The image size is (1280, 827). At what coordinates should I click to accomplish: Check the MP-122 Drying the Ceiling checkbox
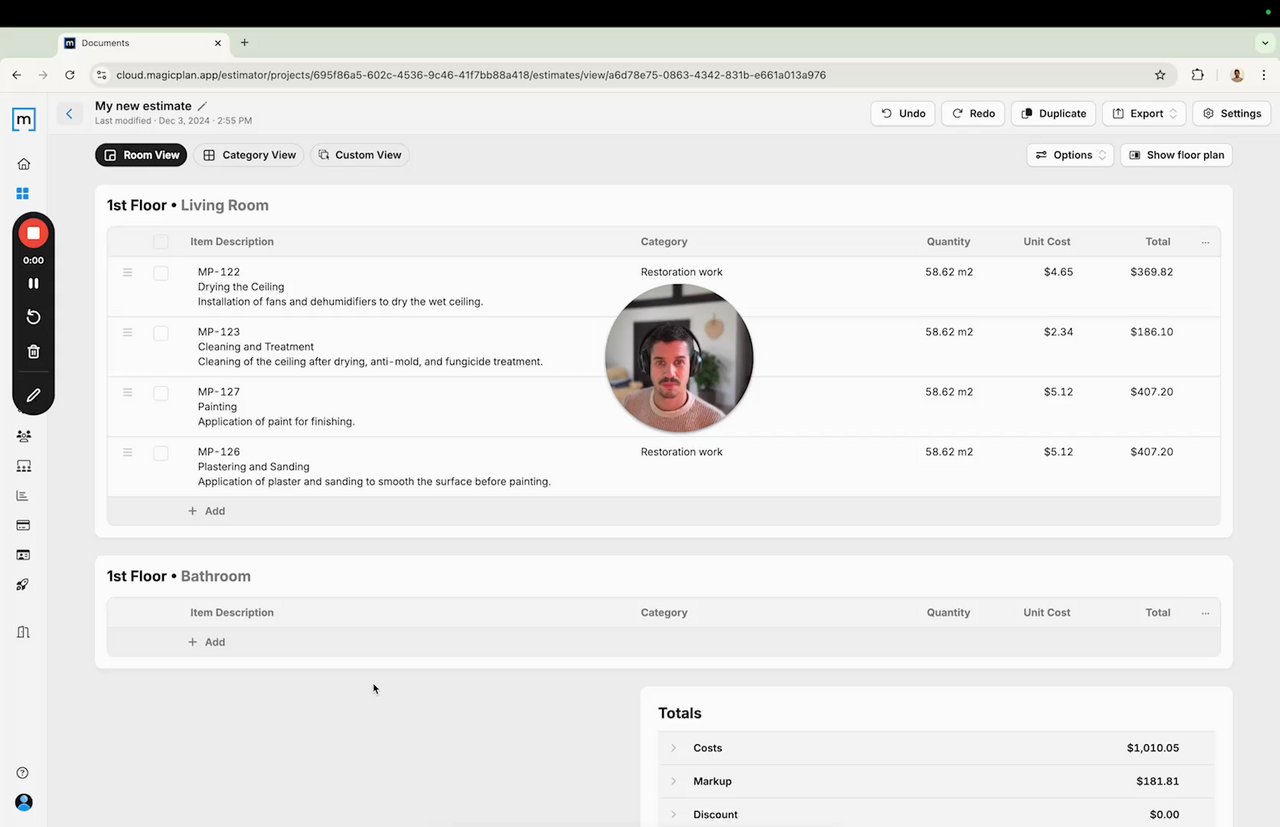coord(161,273)
